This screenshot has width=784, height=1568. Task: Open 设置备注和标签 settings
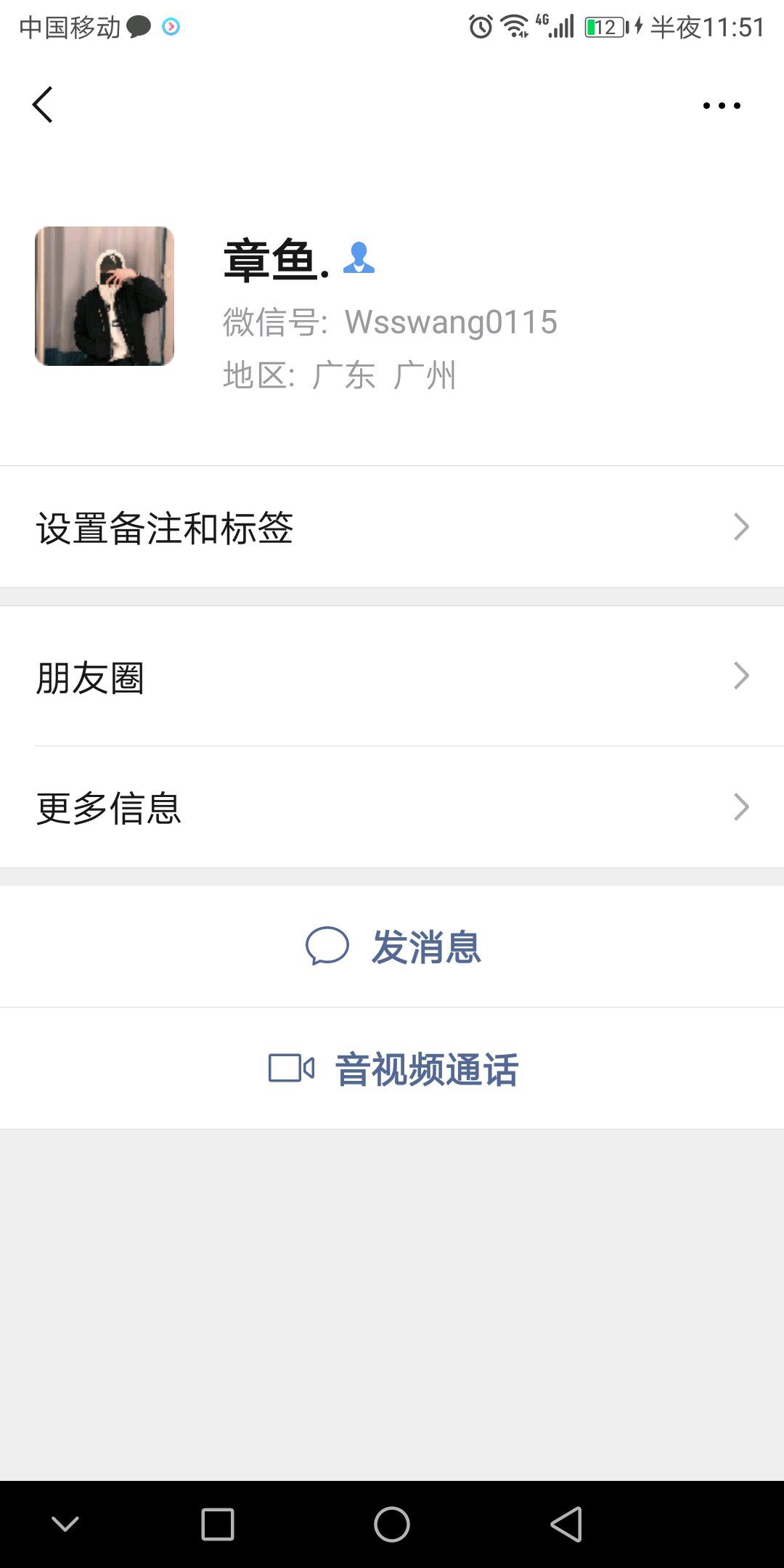(165, 528)
